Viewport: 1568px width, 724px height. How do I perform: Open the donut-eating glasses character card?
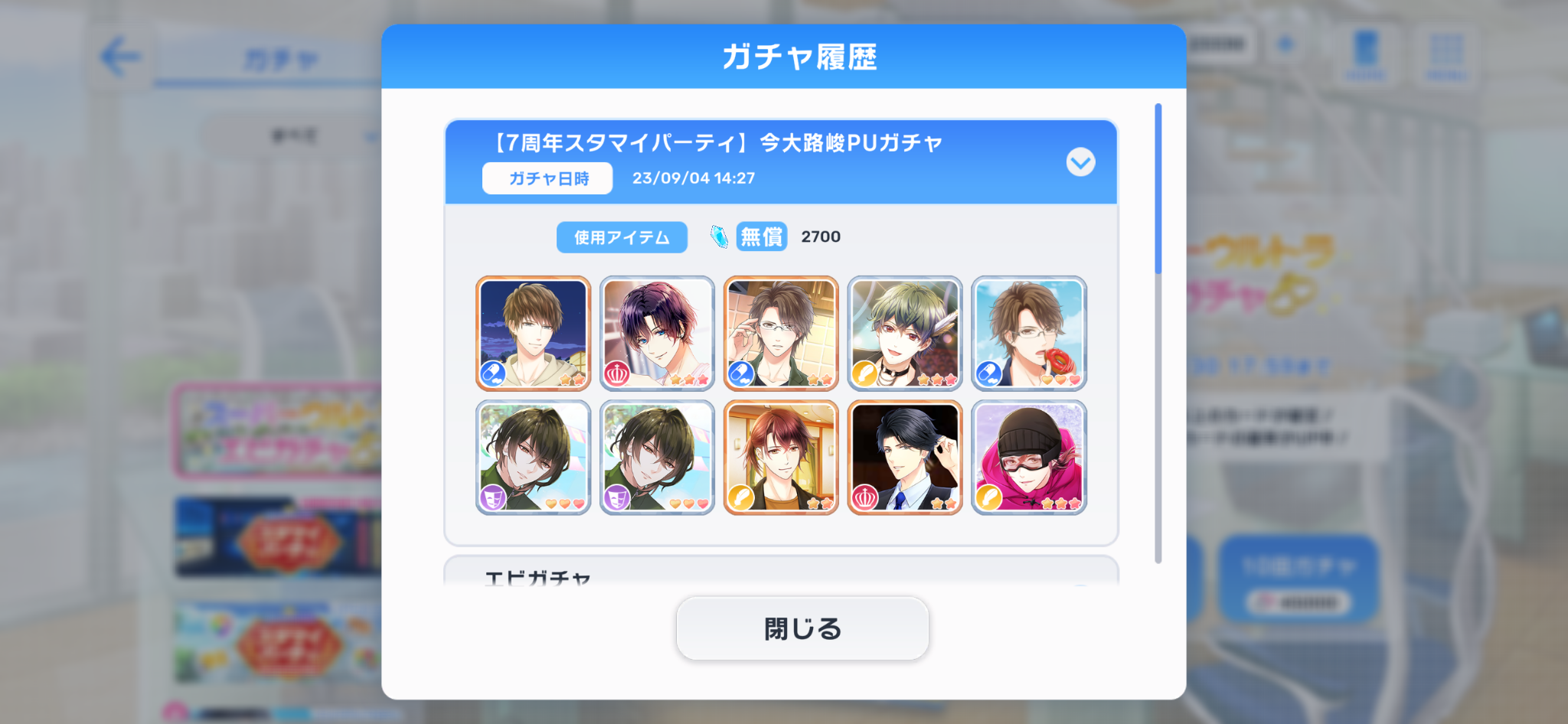(x=1029, y=333)
